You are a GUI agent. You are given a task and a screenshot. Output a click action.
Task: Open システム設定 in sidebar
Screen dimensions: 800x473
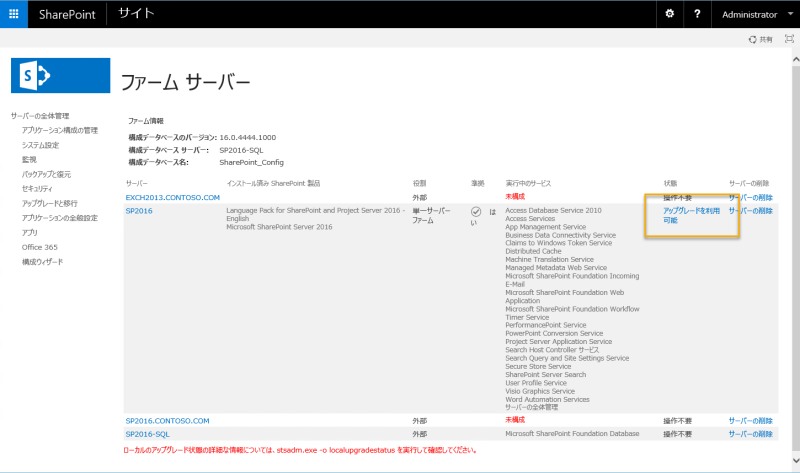click(40, 145)
